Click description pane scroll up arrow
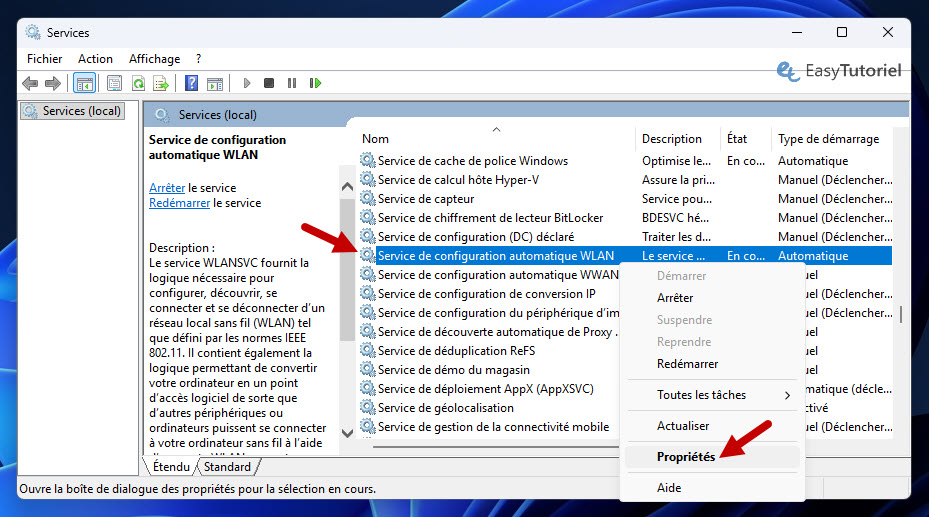929x517 pixels. tap(348, 187)
